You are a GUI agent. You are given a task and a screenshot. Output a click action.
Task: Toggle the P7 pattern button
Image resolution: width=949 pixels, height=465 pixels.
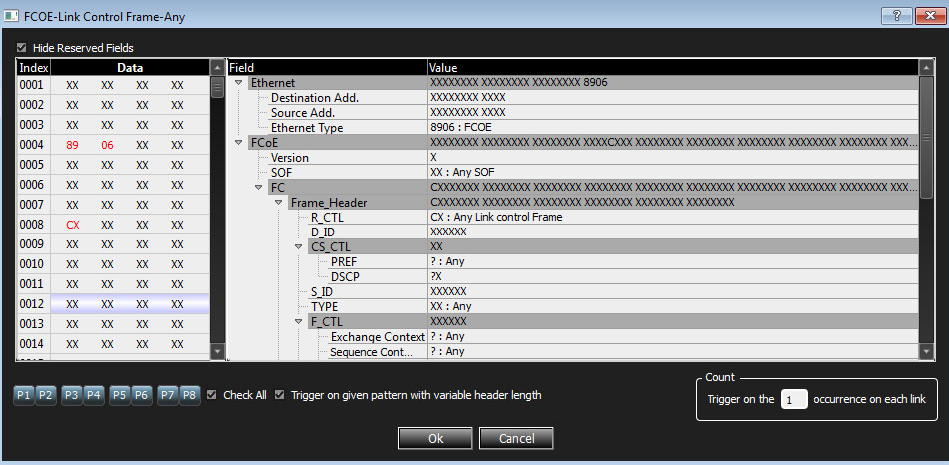coord(168,395)
